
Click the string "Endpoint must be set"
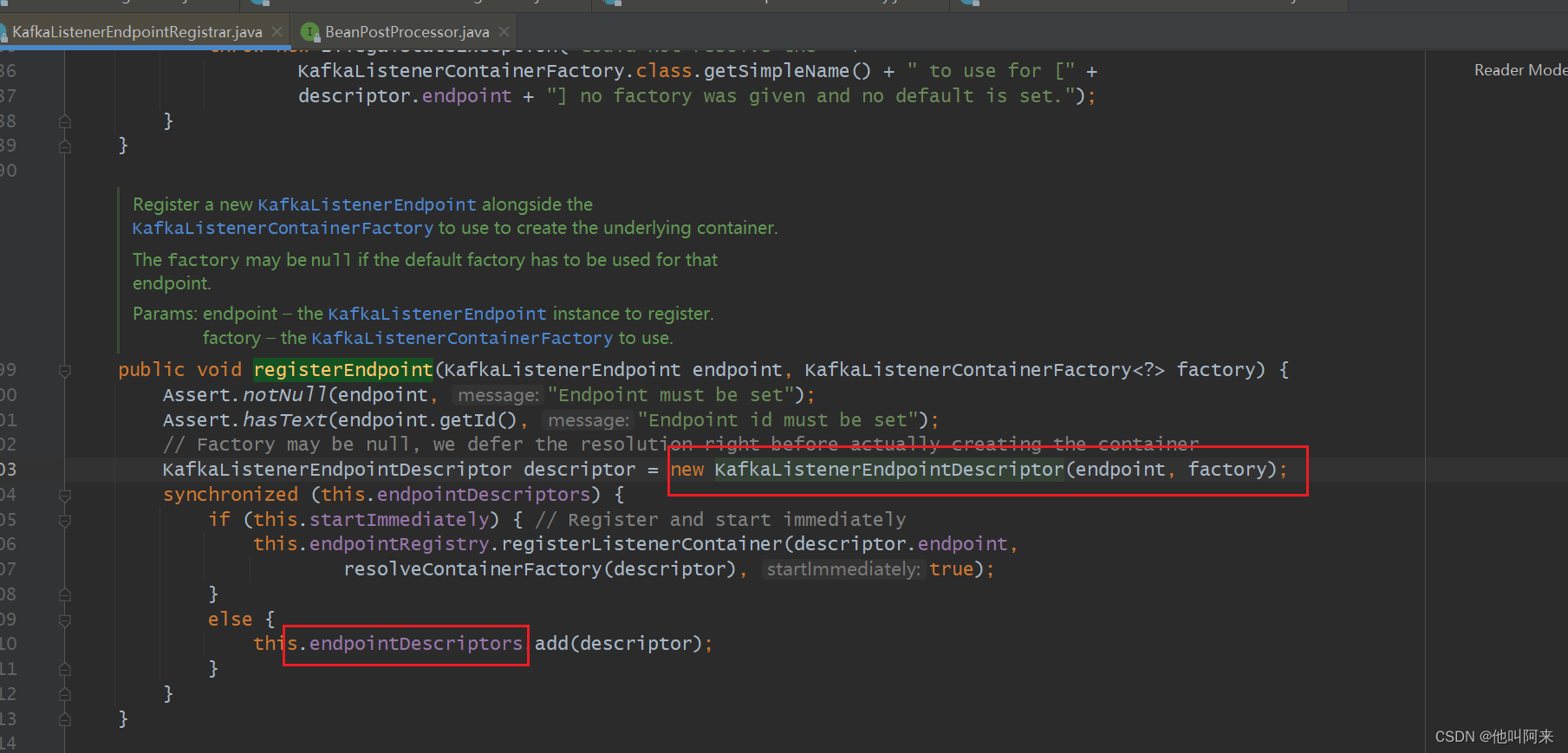671,395
